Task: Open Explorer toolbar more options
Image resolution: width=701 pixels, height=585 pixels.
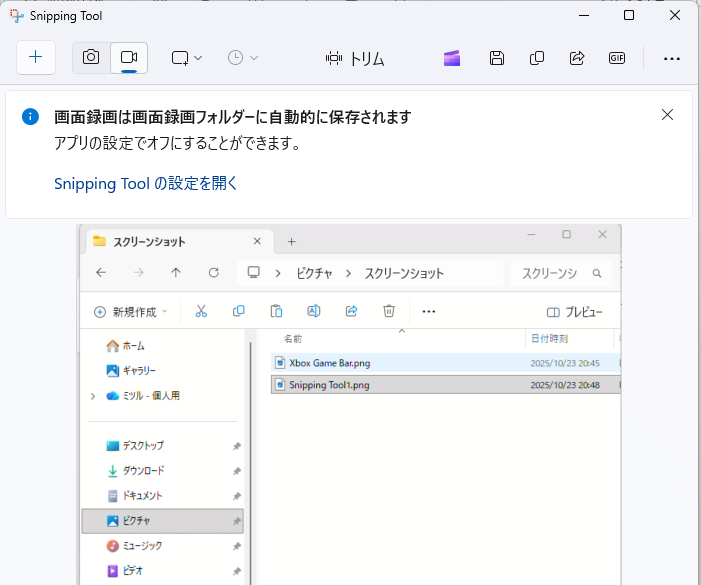Action: (429, 311)
